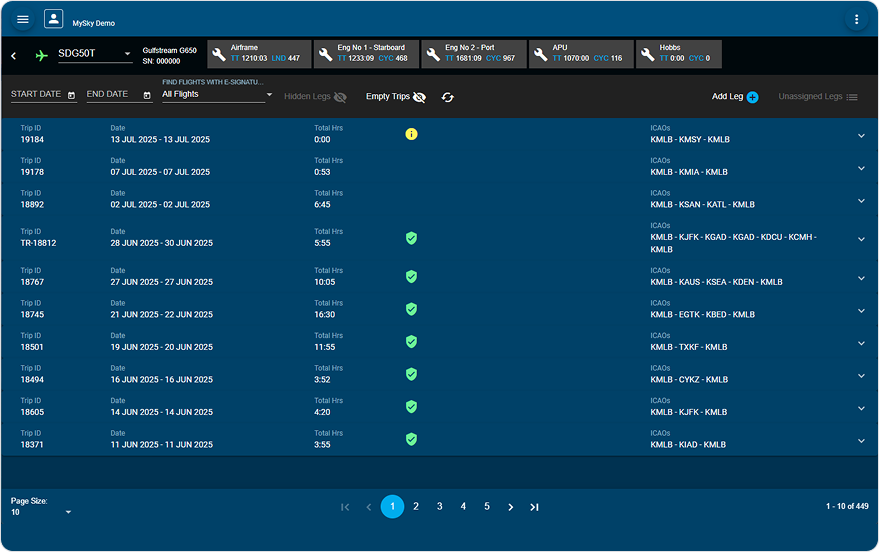Go to the previous page
Image resolution: width=879 pixels, height=552 pixels.
(x=368, y=507)
